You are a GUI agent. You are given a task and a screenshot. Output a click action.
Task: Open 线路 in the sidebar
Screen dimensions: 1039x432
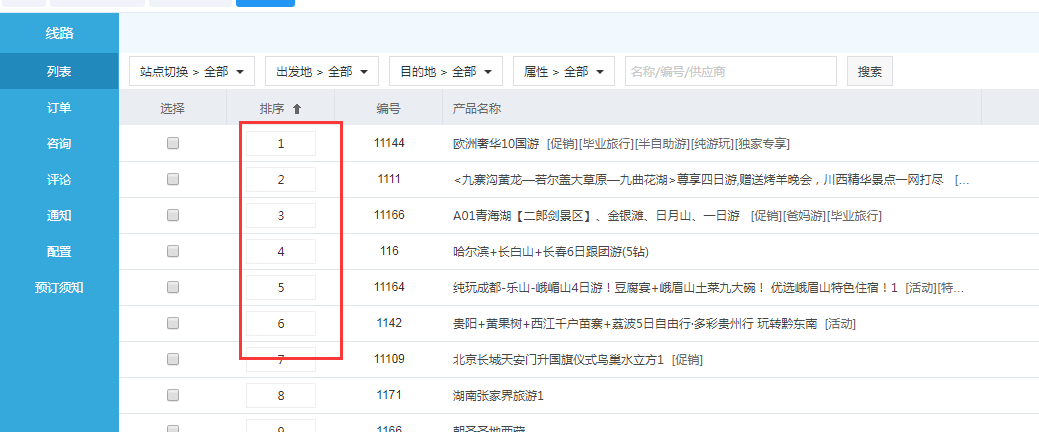[x=59, y=34]
